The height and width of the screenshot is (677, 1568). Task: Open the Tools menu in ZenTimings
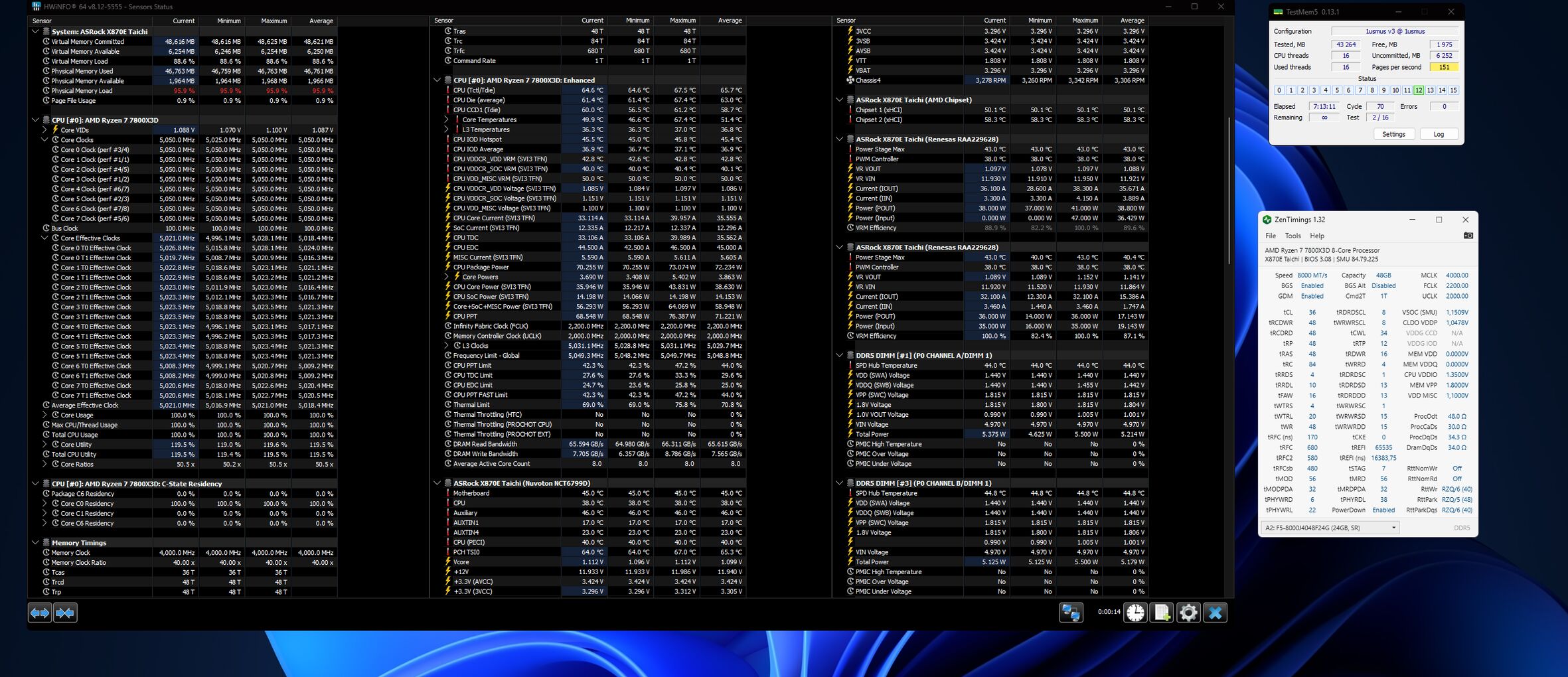point(1293,236)
